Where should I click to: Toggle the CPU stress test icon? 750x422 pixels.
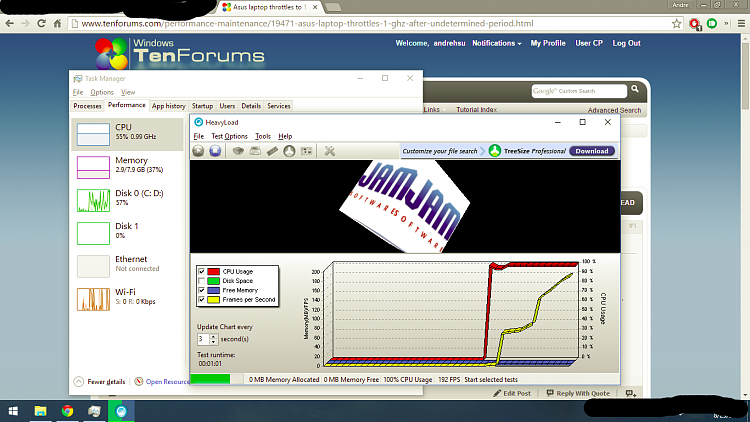(238, 151)
